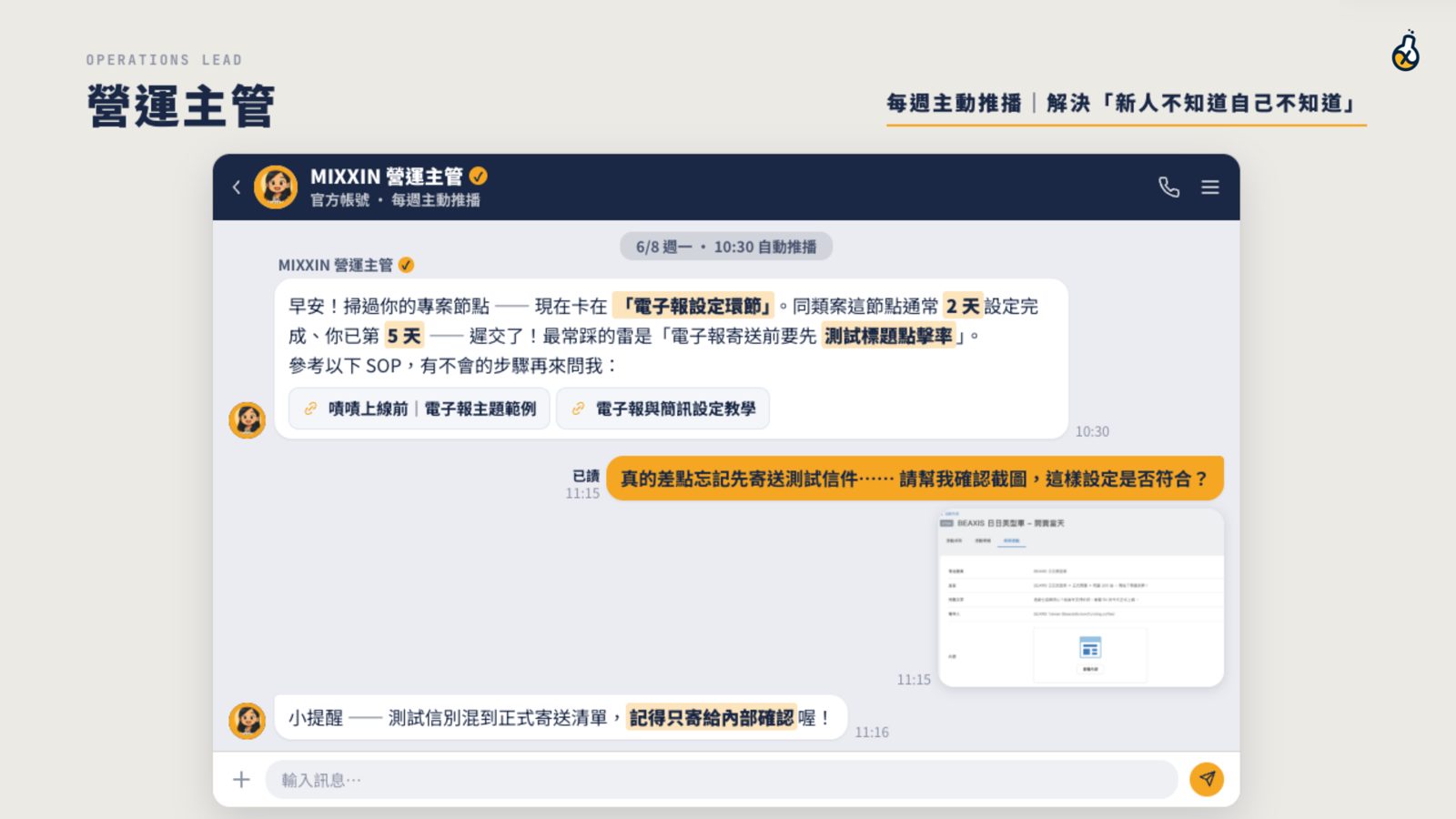The image size is (1456, 819).
Task: Click the MIXXIN 營運主管 title in chat header
Action: coord(387,177)
